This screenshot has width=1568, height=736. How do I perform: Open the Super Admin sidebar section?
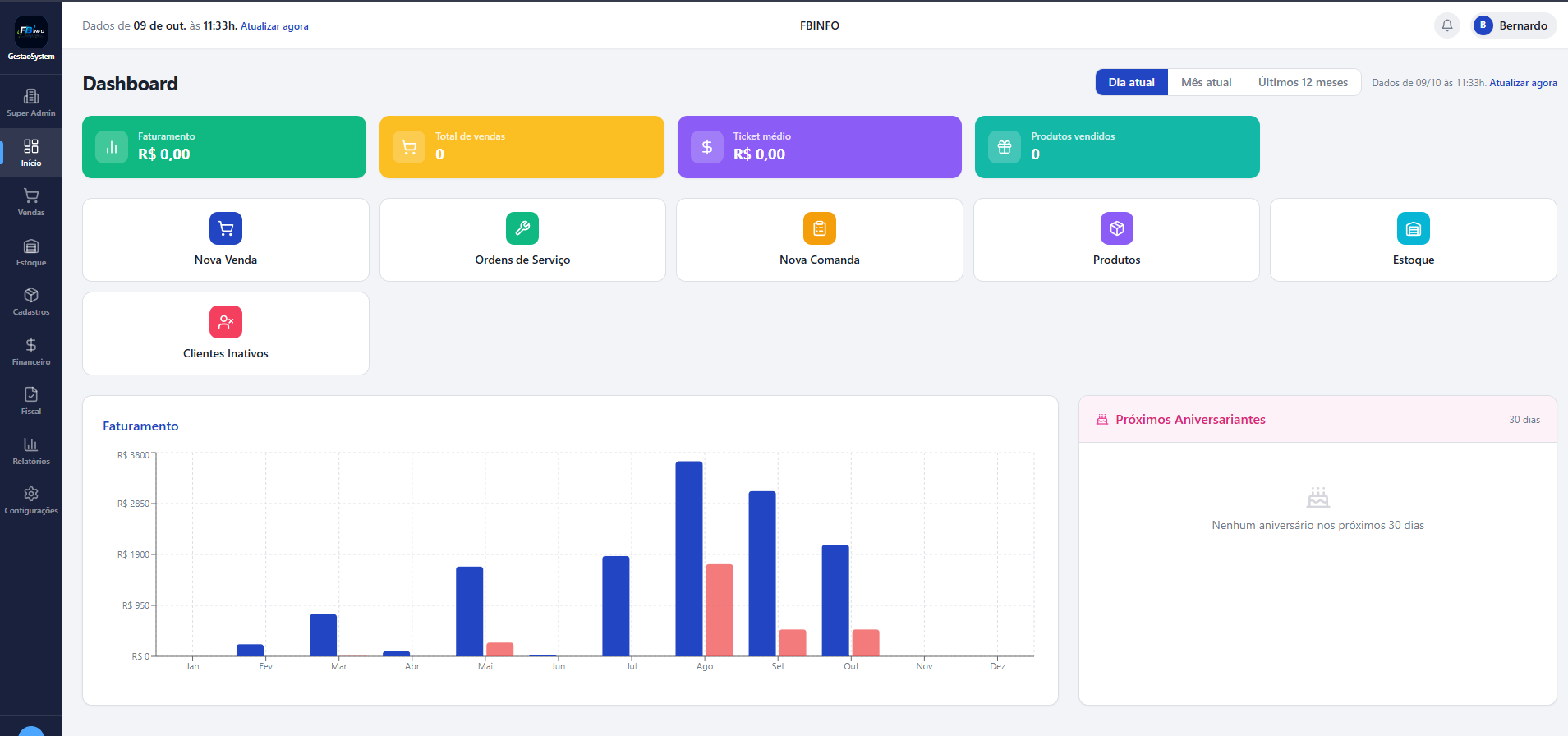pos(31,103)
